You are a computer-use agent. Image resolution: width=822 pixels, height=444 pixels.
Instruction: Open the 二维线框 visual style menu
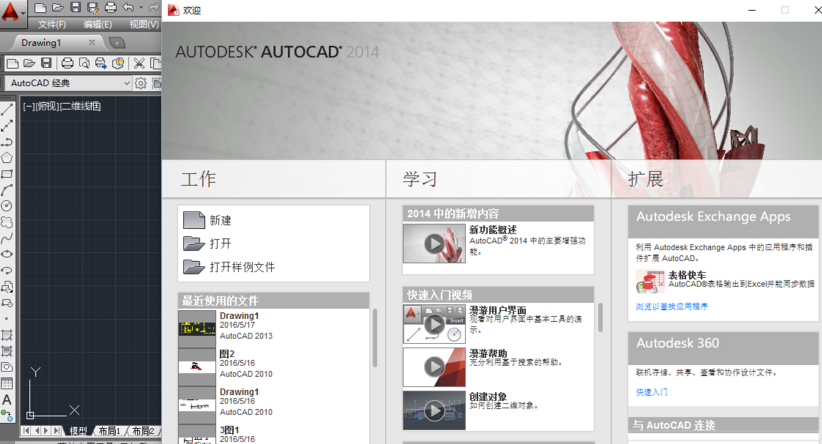pyautogui.click(x=80, y=106)
